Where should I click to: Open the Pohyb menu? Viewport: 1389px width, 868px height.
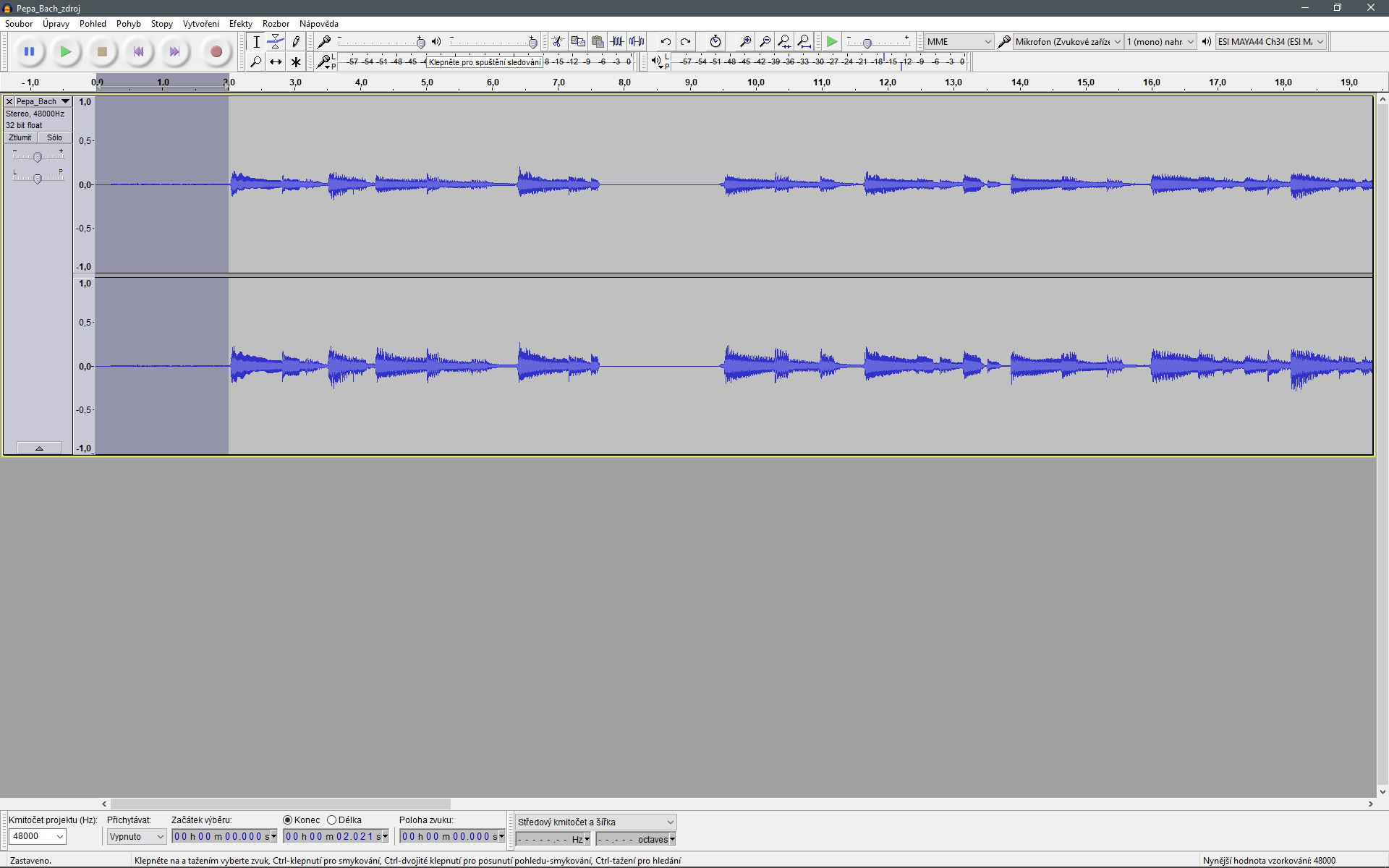point(129,24)
